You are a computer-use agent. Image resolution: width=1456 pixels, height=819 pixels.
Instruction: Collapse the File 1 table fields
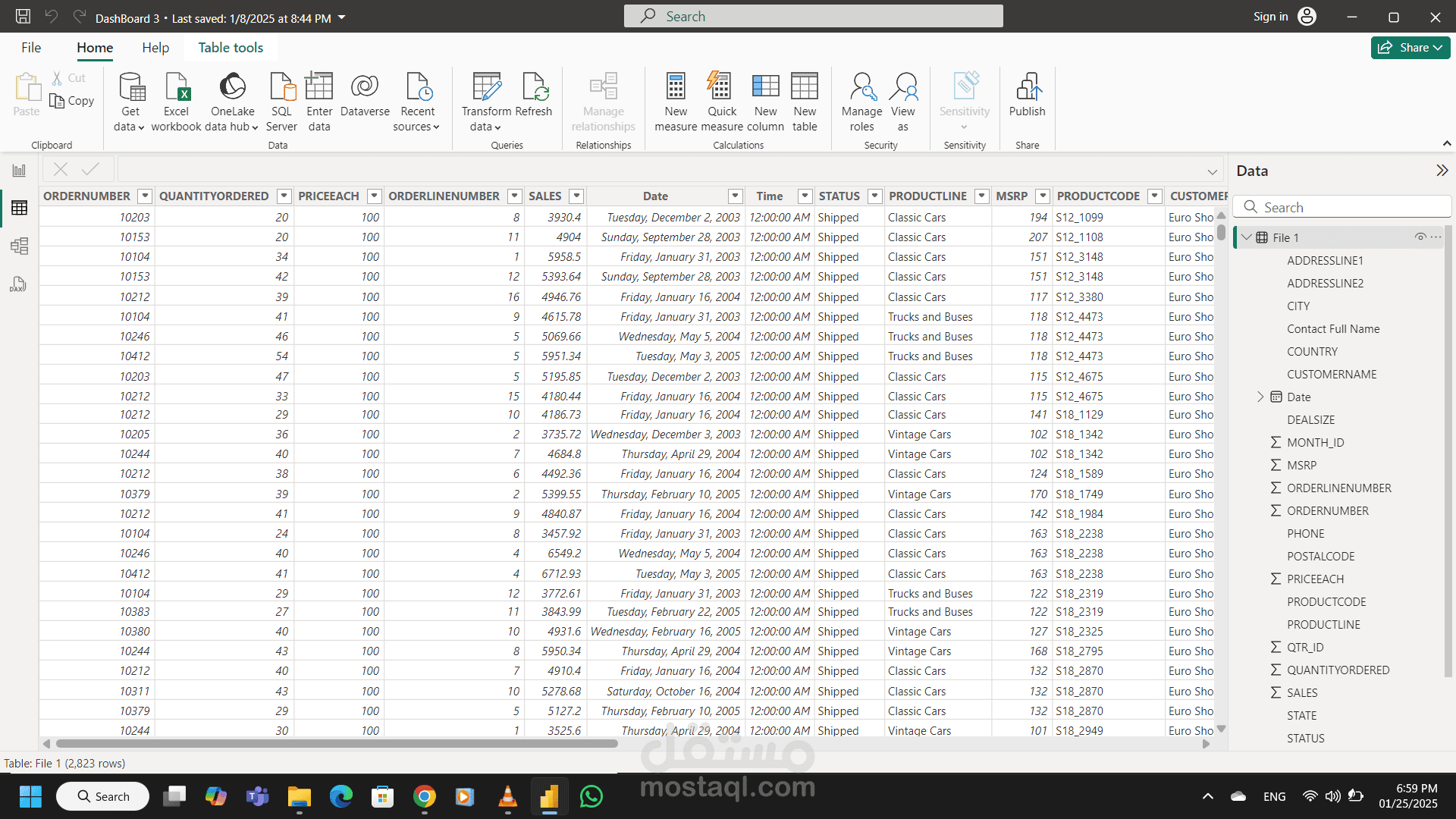pyautogui.click(x=1247, y=237)
